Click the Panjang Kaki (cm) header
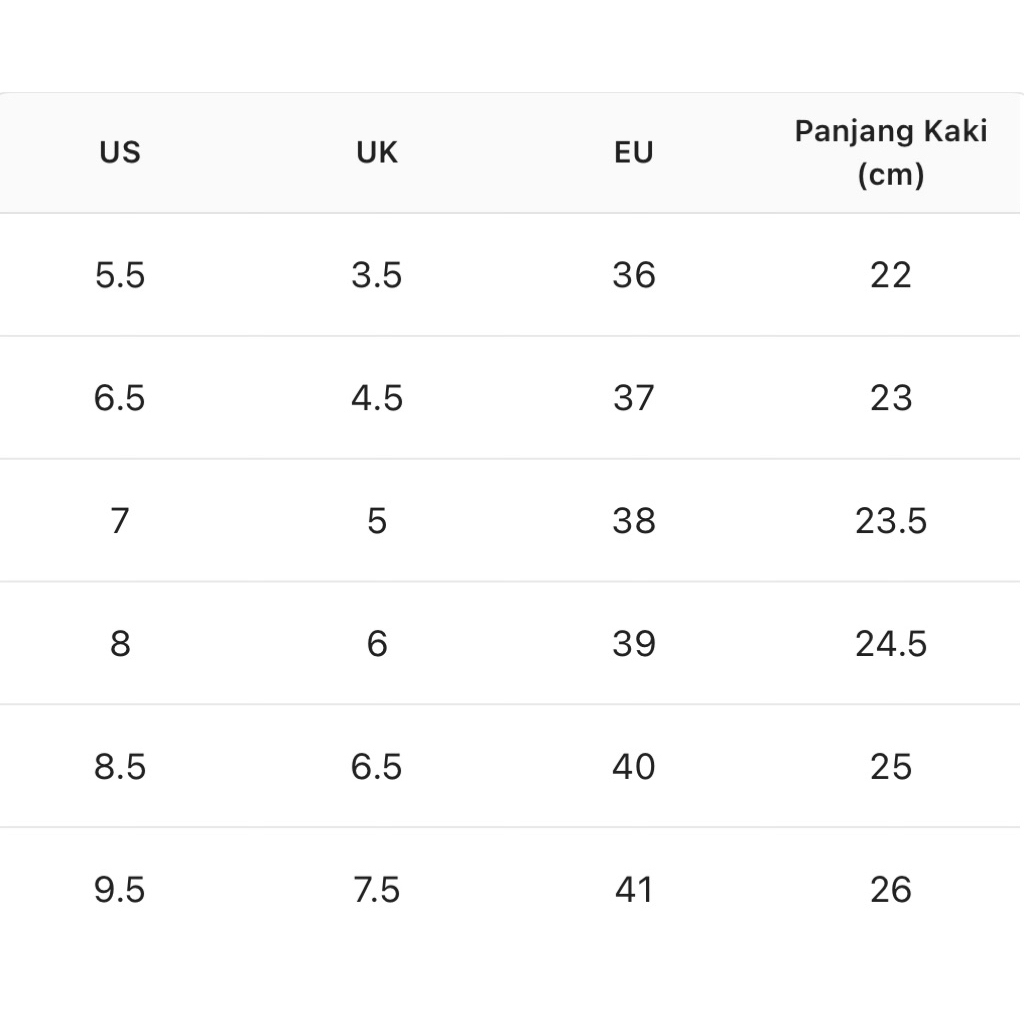This screenshot has width=1024, height=1024. (x=890, y=153)
